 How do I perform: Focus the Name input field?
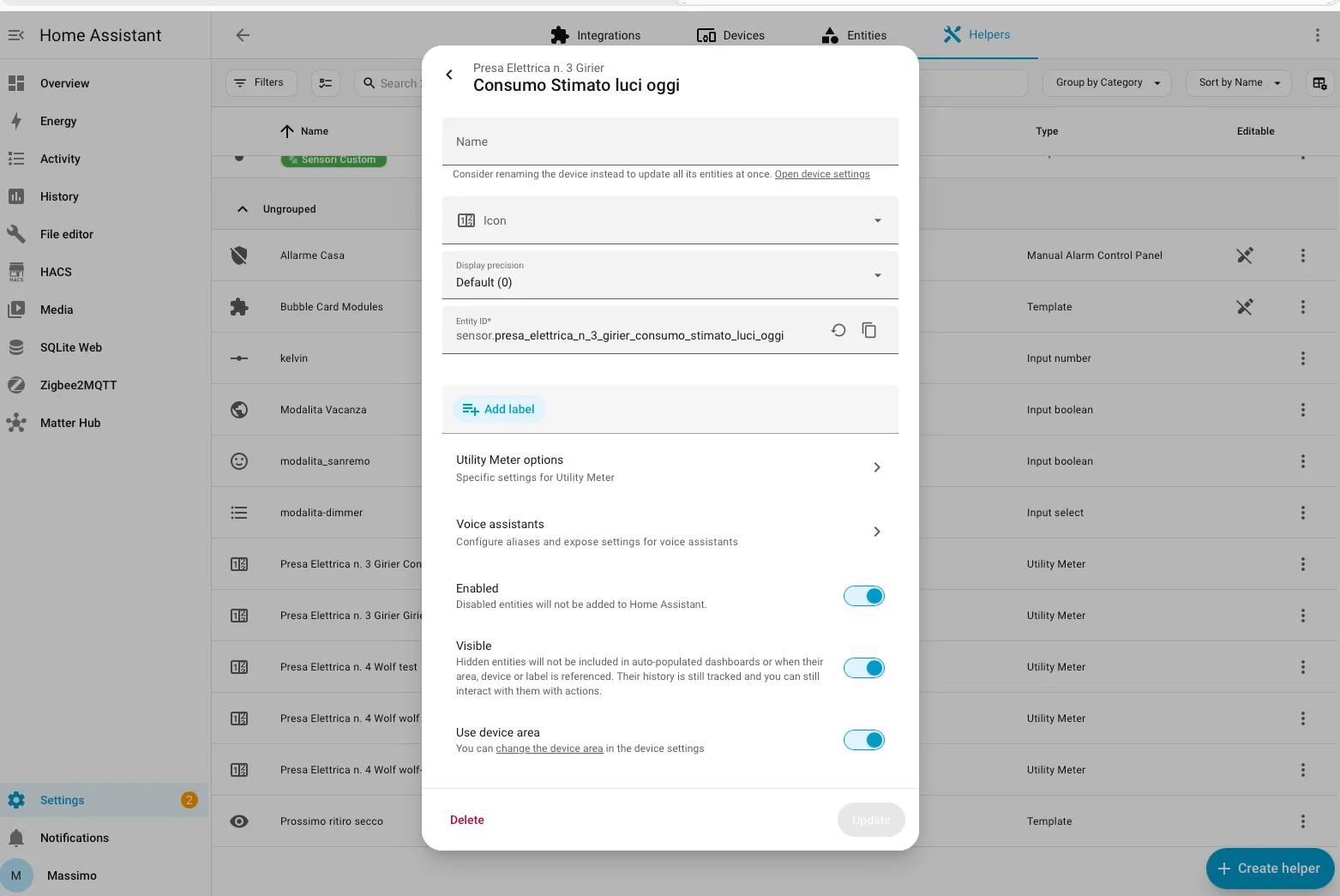tap(670, 141)
